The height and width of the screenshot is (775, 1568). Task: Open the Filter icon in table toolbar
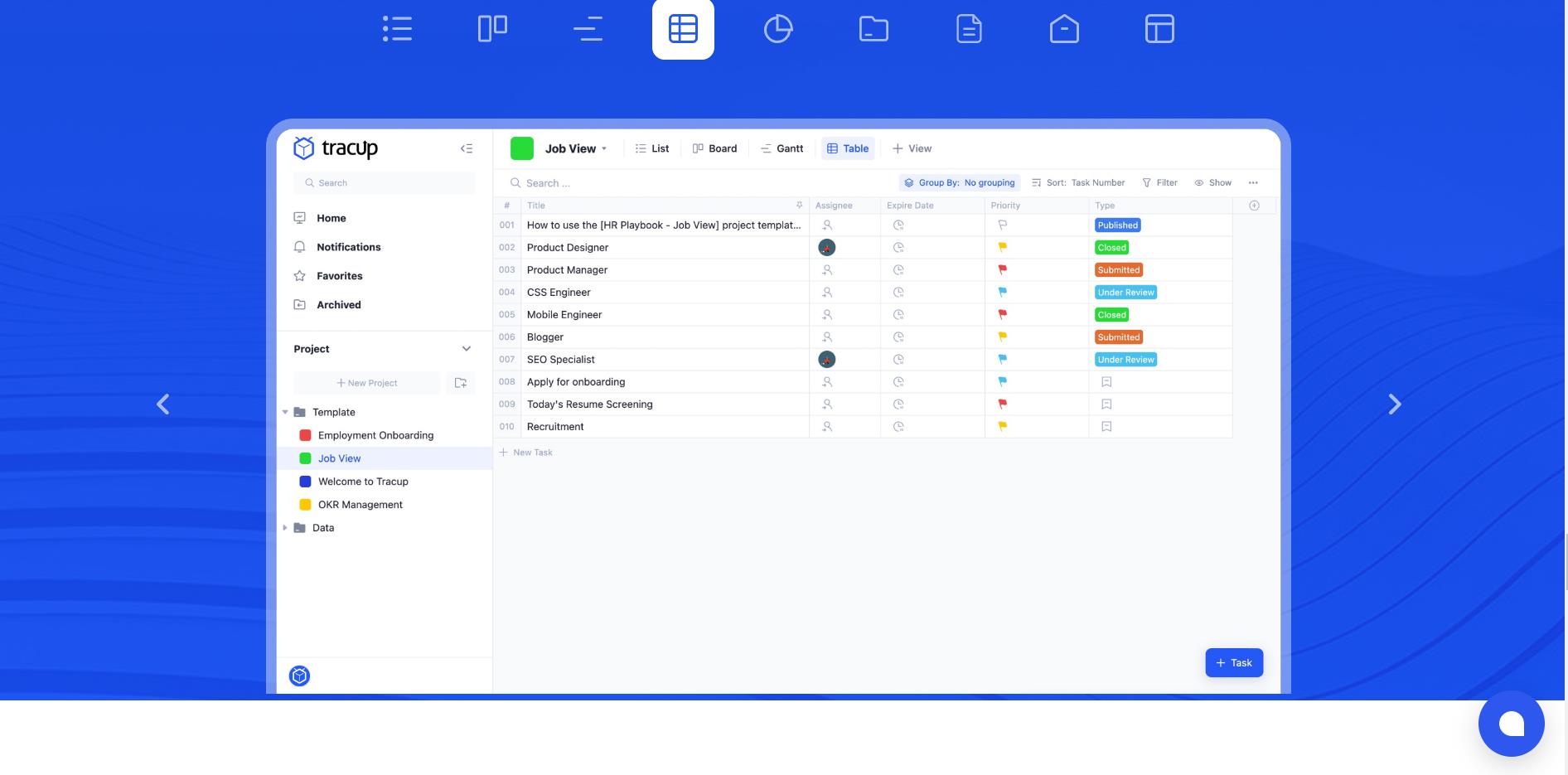coord(1145,182)
